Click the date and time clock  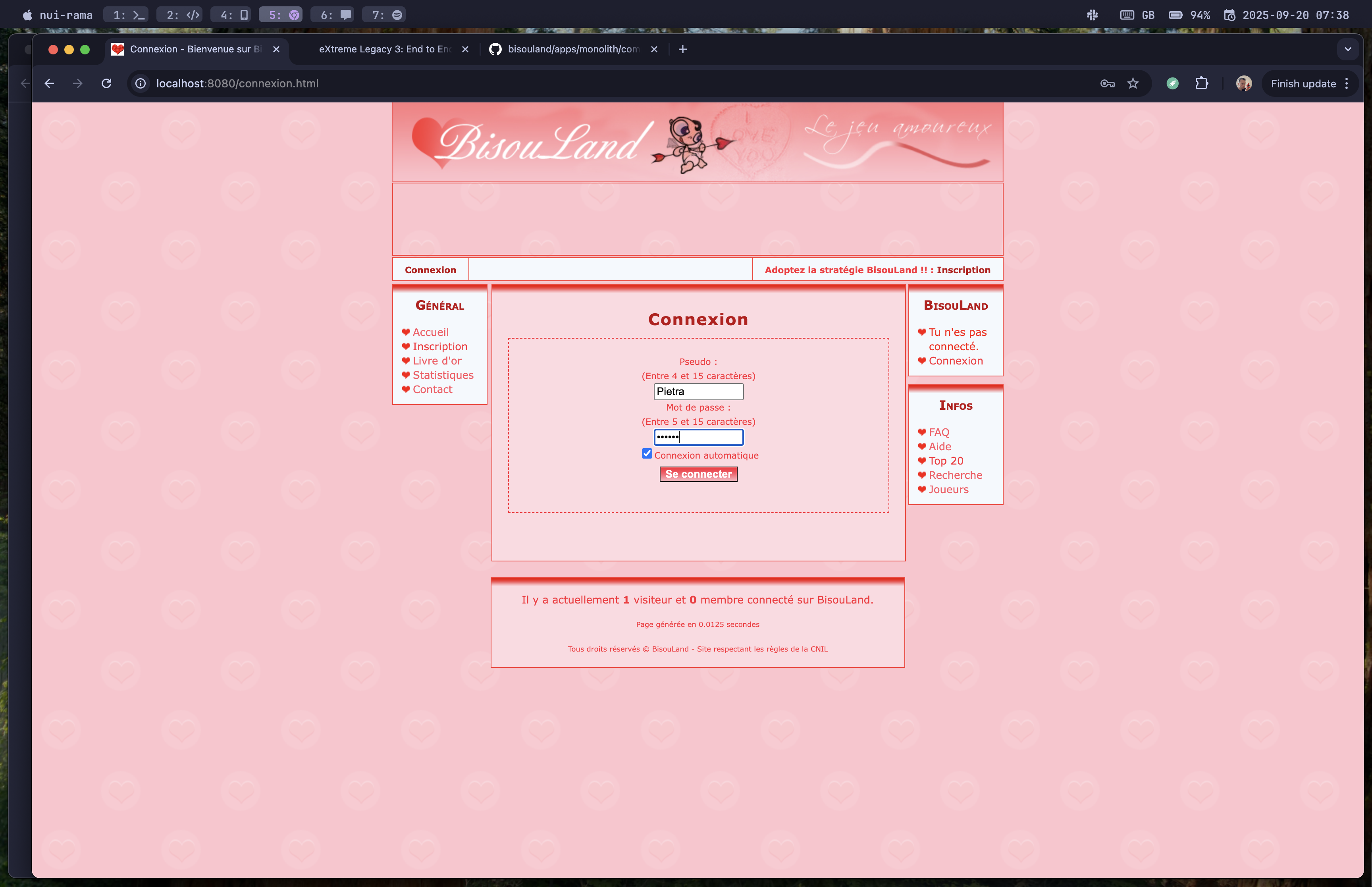[1286, 15]
